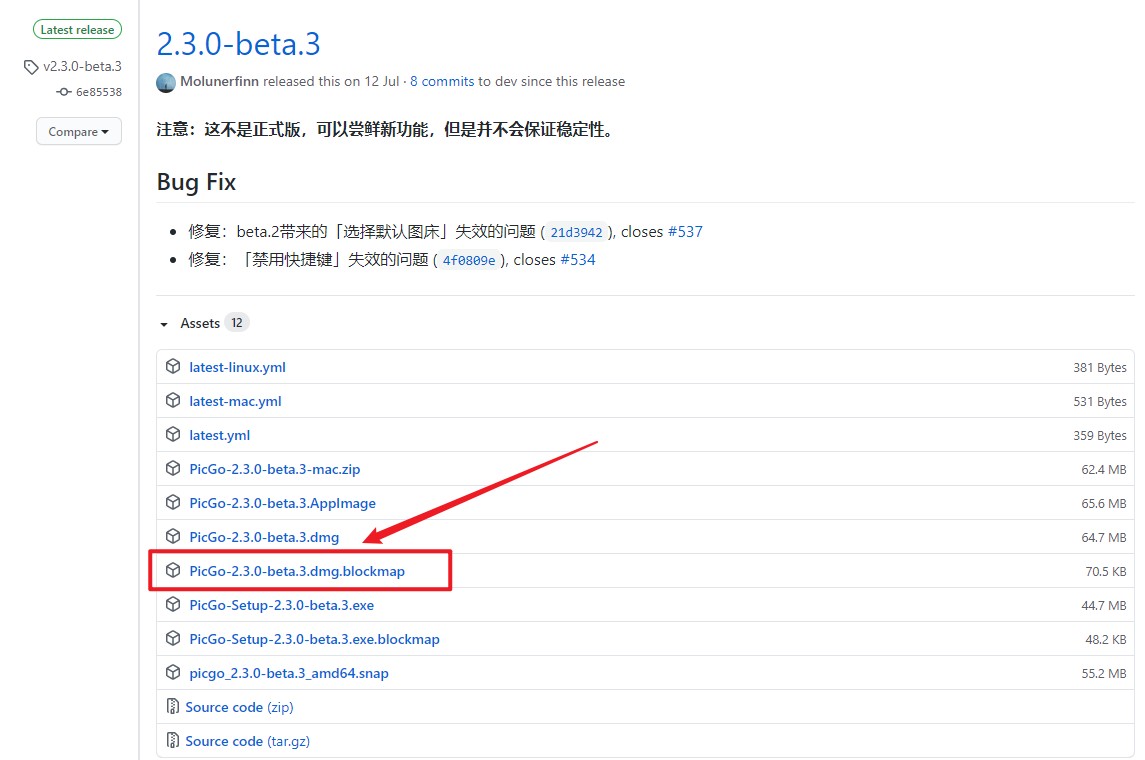The width and height of the screenshot is (1145, 760).
Task: Click package icon beside PicGo-Setup-2.3.0-beta.3.exe
Action: pyautogui.click(x=173, y=604)
